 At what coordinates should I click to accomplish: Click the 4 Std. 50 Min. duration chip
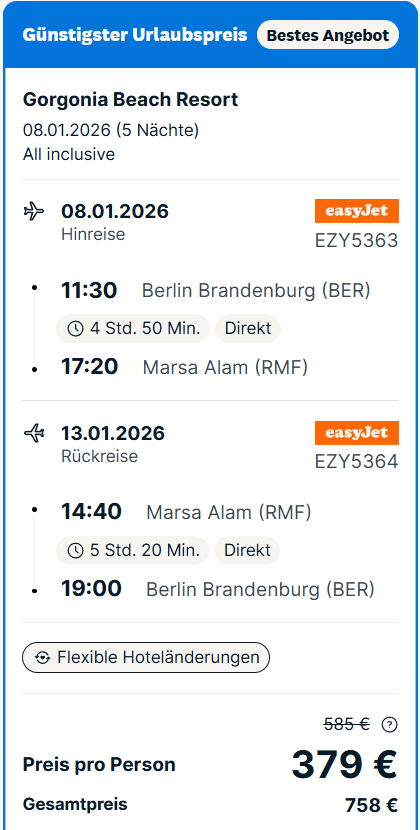tap(133, 328)
